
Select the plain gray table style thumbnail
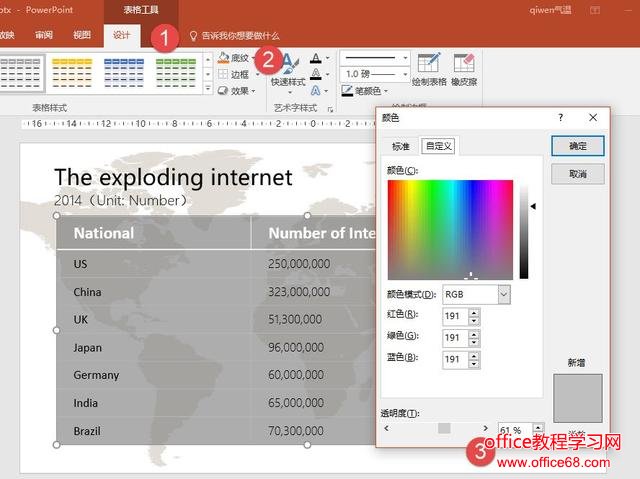21,73
